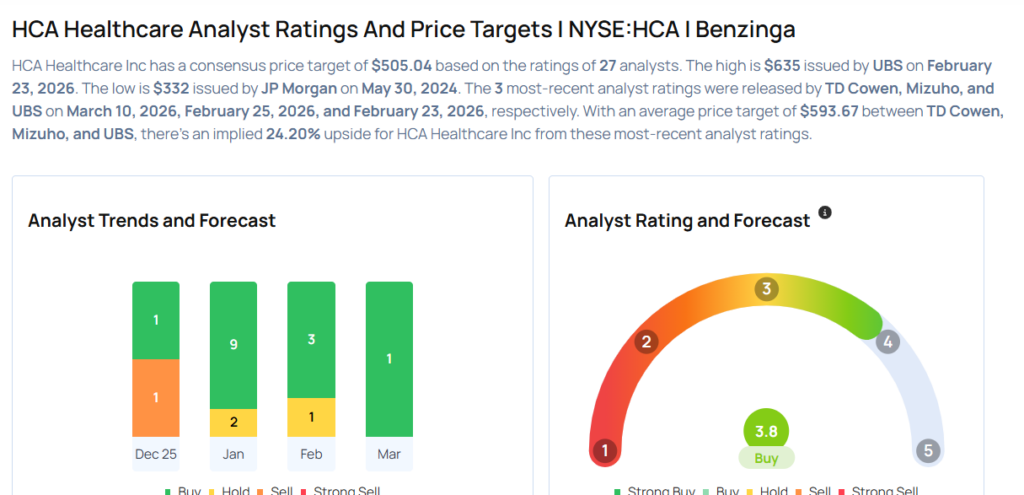The width and height of the screenshot is (1024, 495).
Task: Click the green Buy segment in Feb bar
Action: (x=311, y=339)
